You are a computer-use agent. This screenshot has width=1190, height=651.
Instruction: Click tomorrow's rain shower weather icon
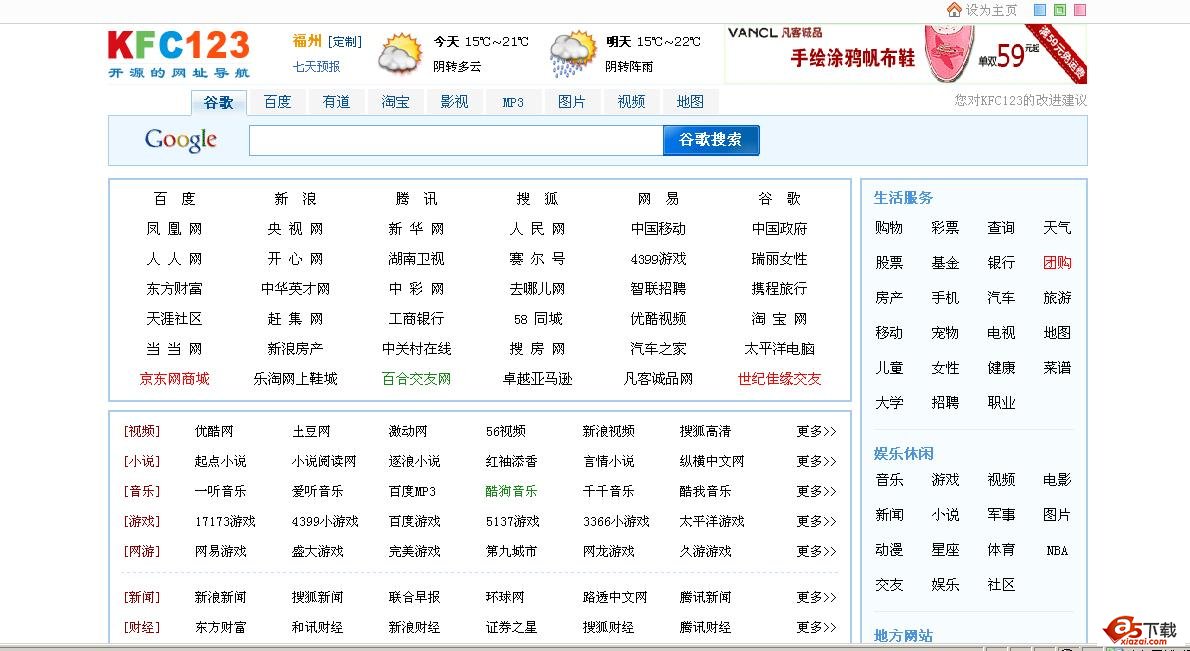[x=573, y=53]
